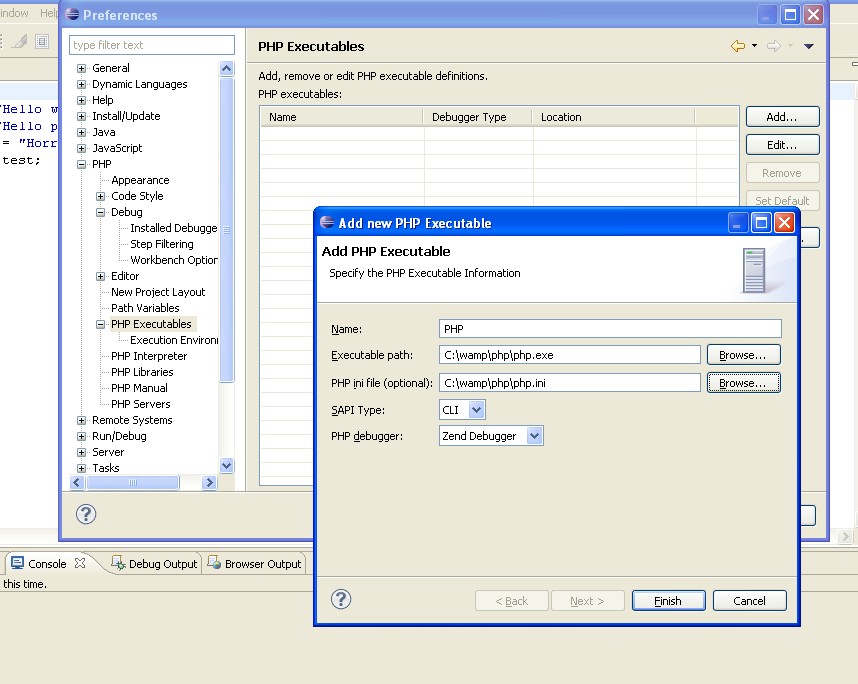Open the view menu triangle in Preferences header
The width and height of the screenshot is (858, 684).
tap(809, 46)
